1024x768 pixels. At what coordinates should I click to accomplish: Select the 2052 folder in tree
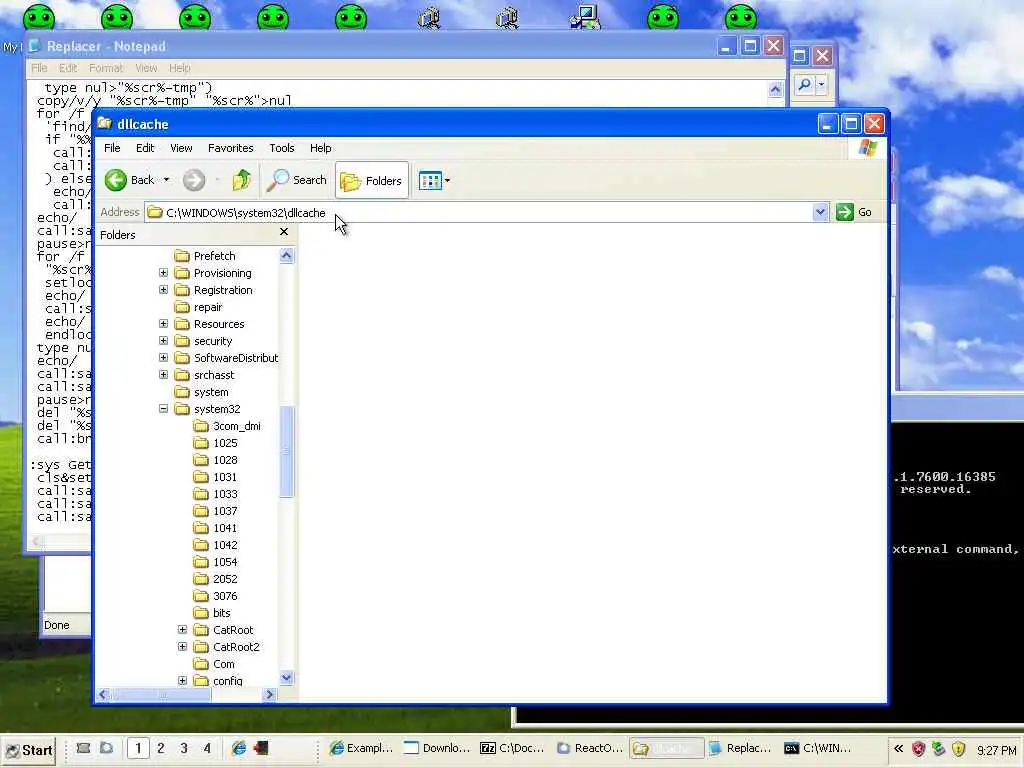(225, 579)
